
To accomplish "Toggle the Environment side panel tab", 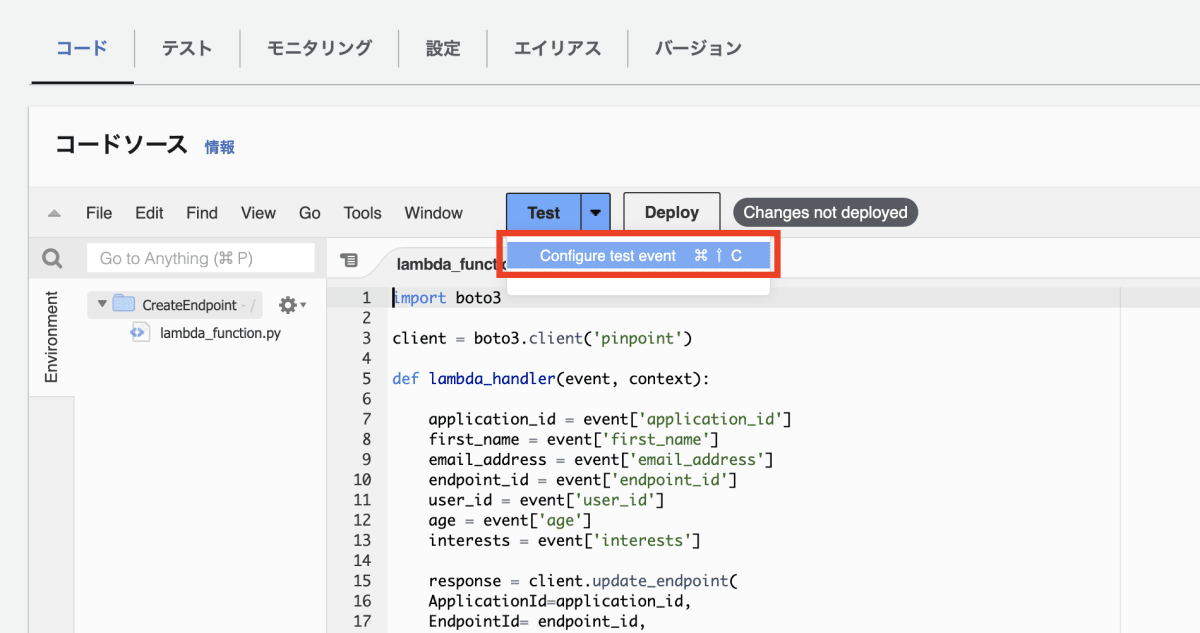I will click(51, 337).
